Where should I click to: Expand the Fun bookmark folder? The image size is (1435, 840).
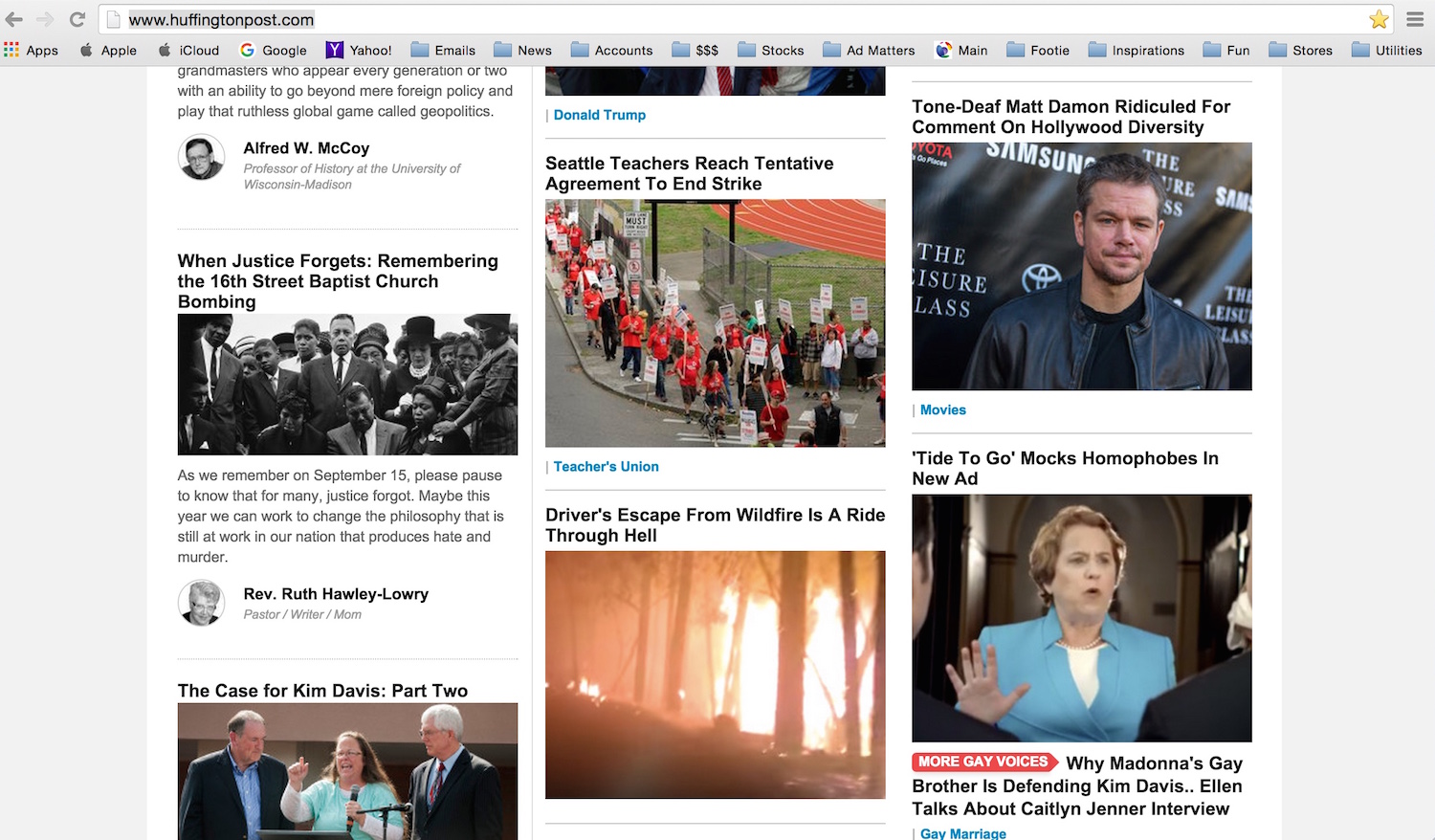(1226, 50)
